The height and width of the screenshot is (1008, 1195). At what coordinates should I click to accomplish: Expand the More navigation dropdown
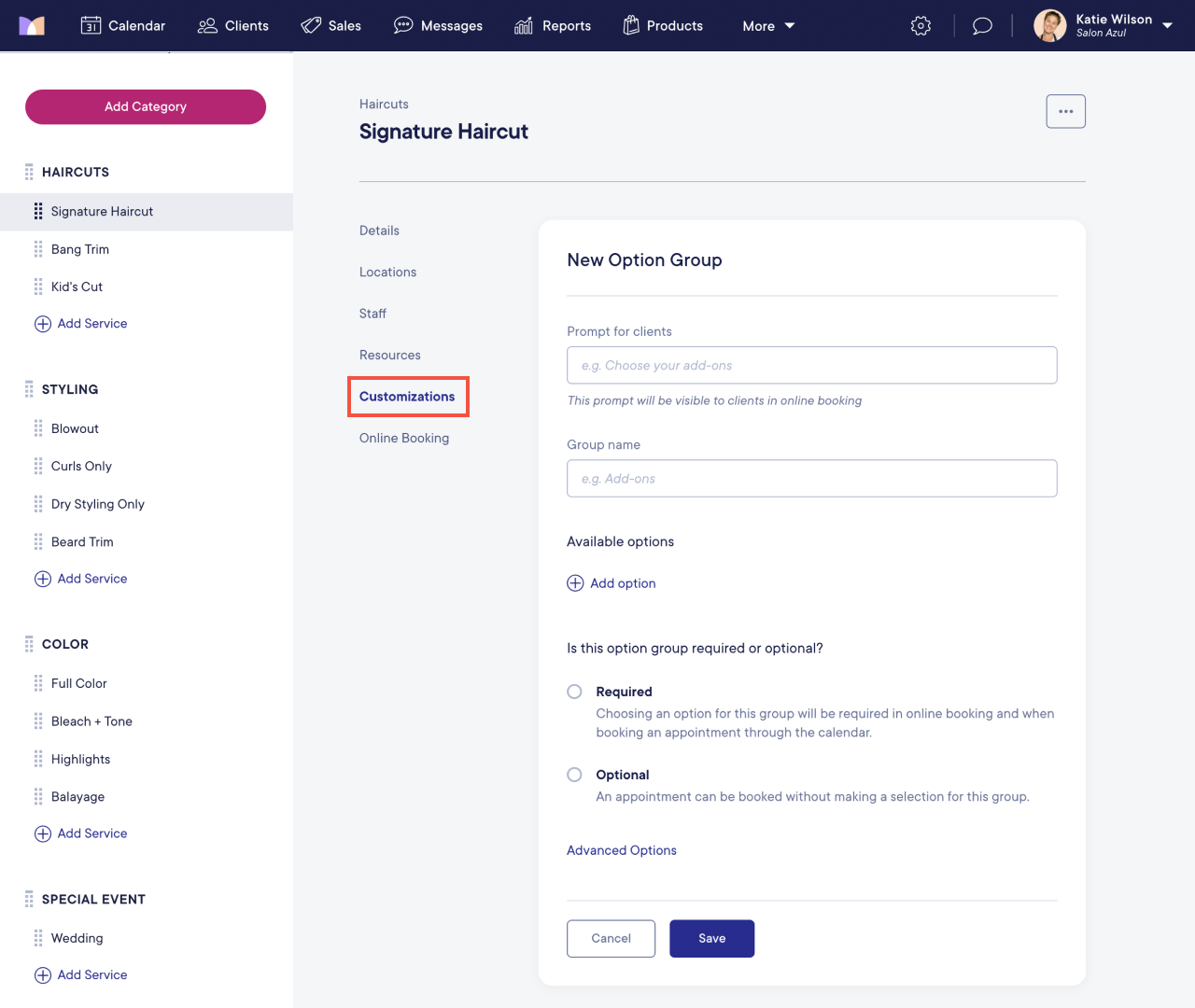767,25
